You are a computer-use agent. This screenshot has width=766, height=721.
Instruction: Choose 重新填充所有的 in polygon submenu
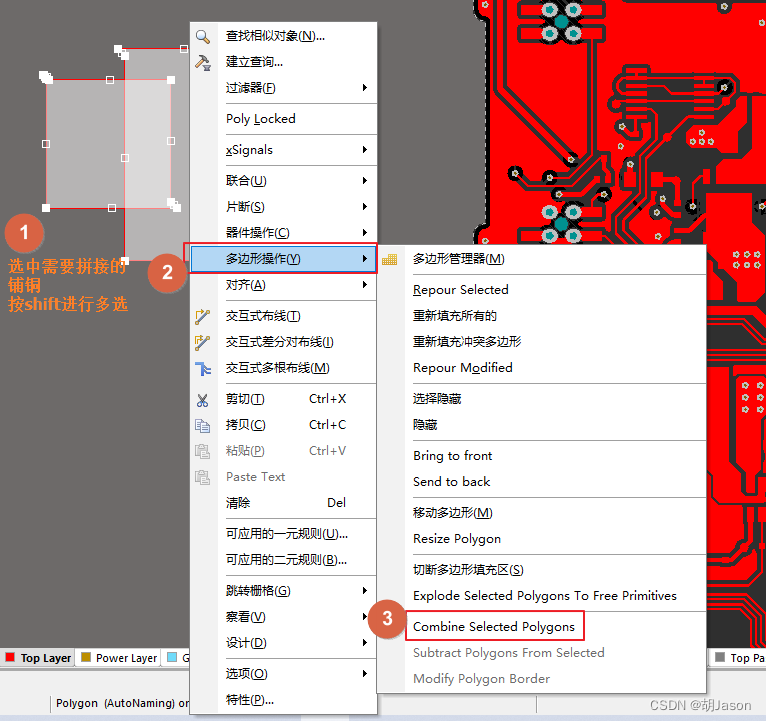pos(542,316)
